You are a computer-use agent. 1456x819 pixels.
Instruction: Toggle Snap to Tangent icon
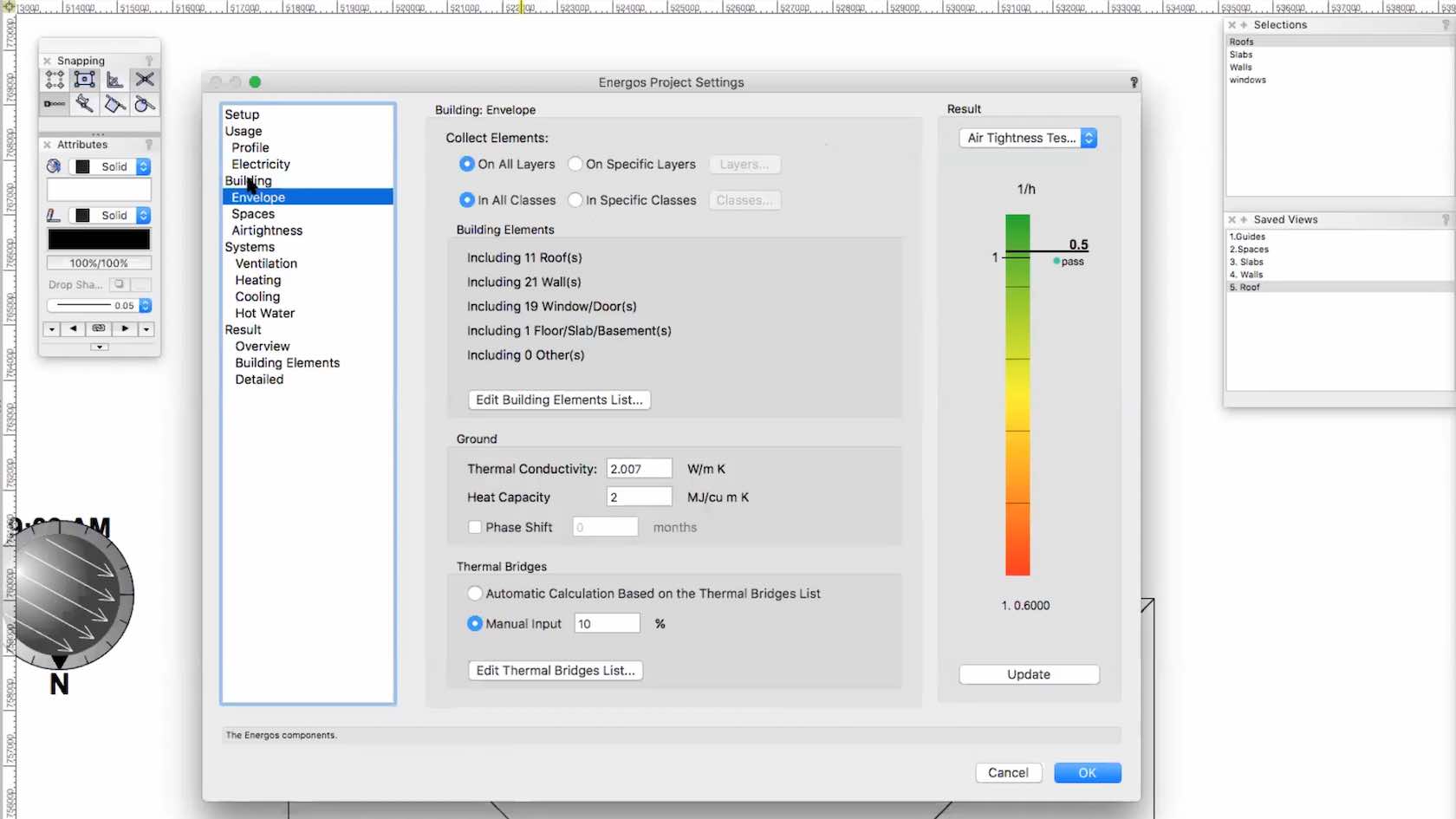(x=145, y=104)
